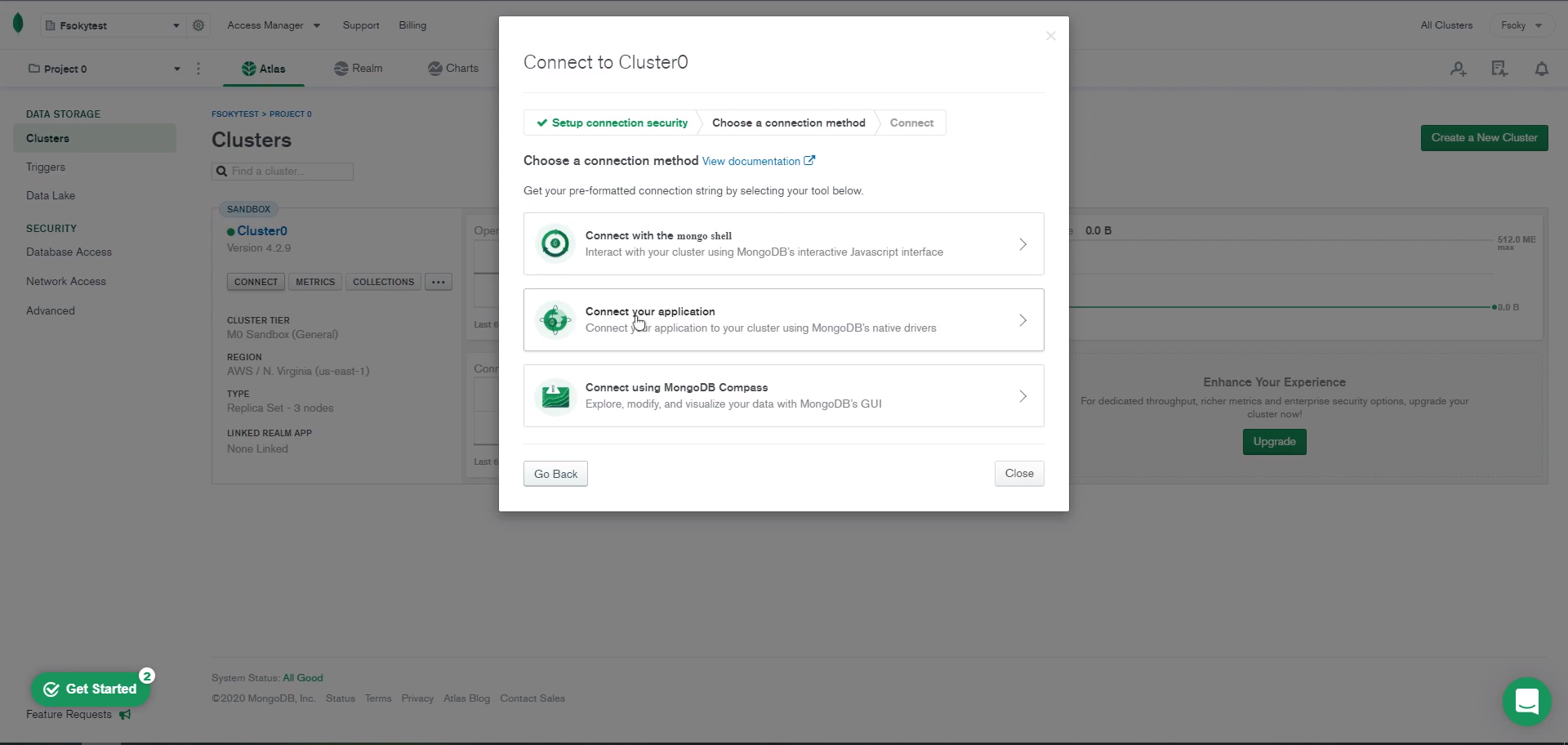Select Clusters in the sidebar
The image size is (1568, 745).
click(x=95, y=138)
